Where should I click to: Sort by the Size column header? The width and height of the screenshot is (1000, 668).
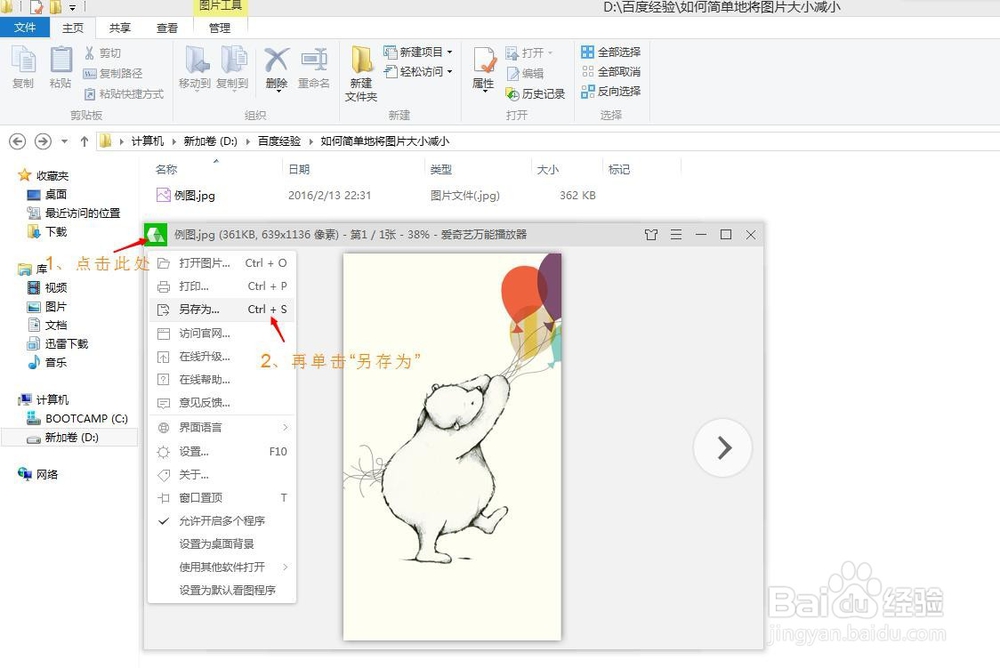pyautogui.click(x=548, y=169)
